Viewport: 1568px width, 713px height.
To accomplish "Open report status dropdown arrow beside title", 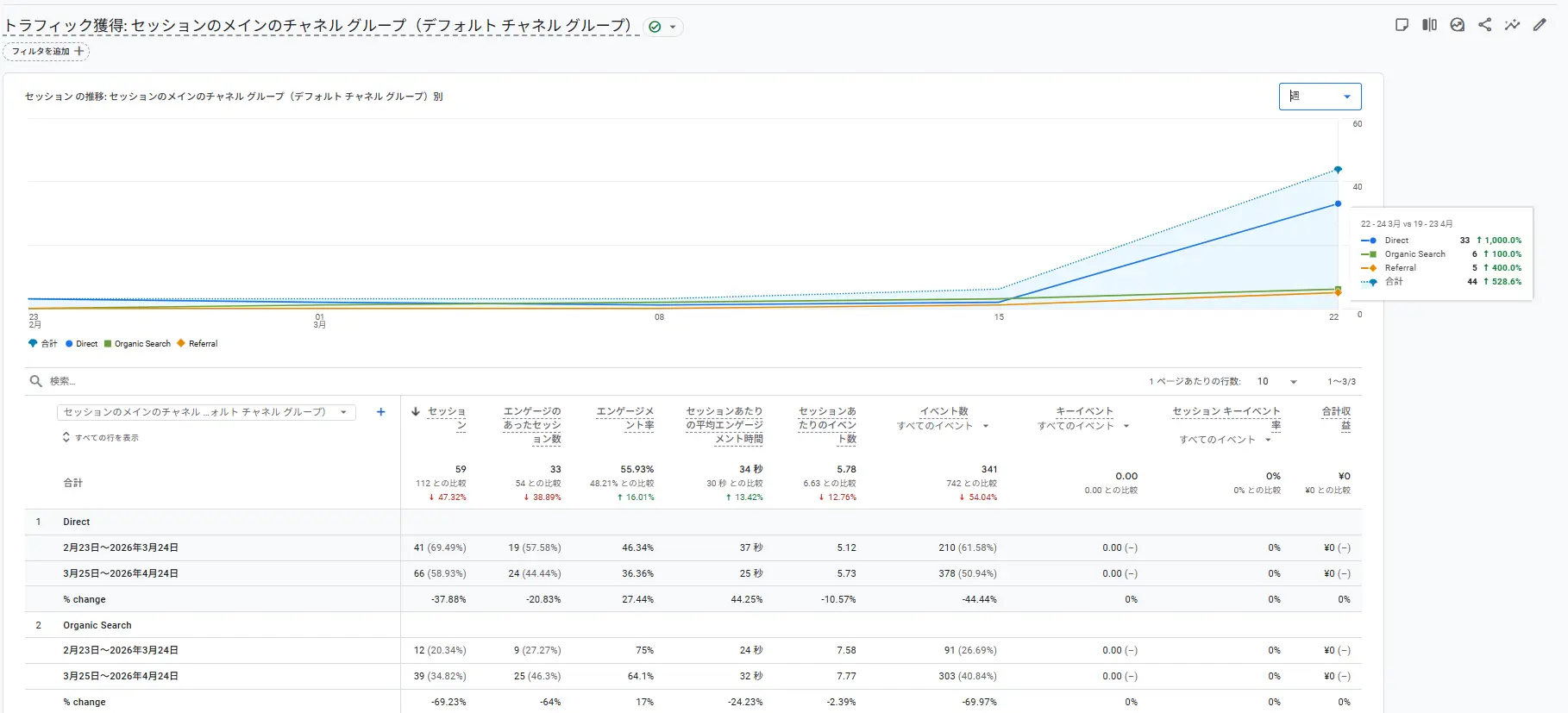I will [673, 27].
